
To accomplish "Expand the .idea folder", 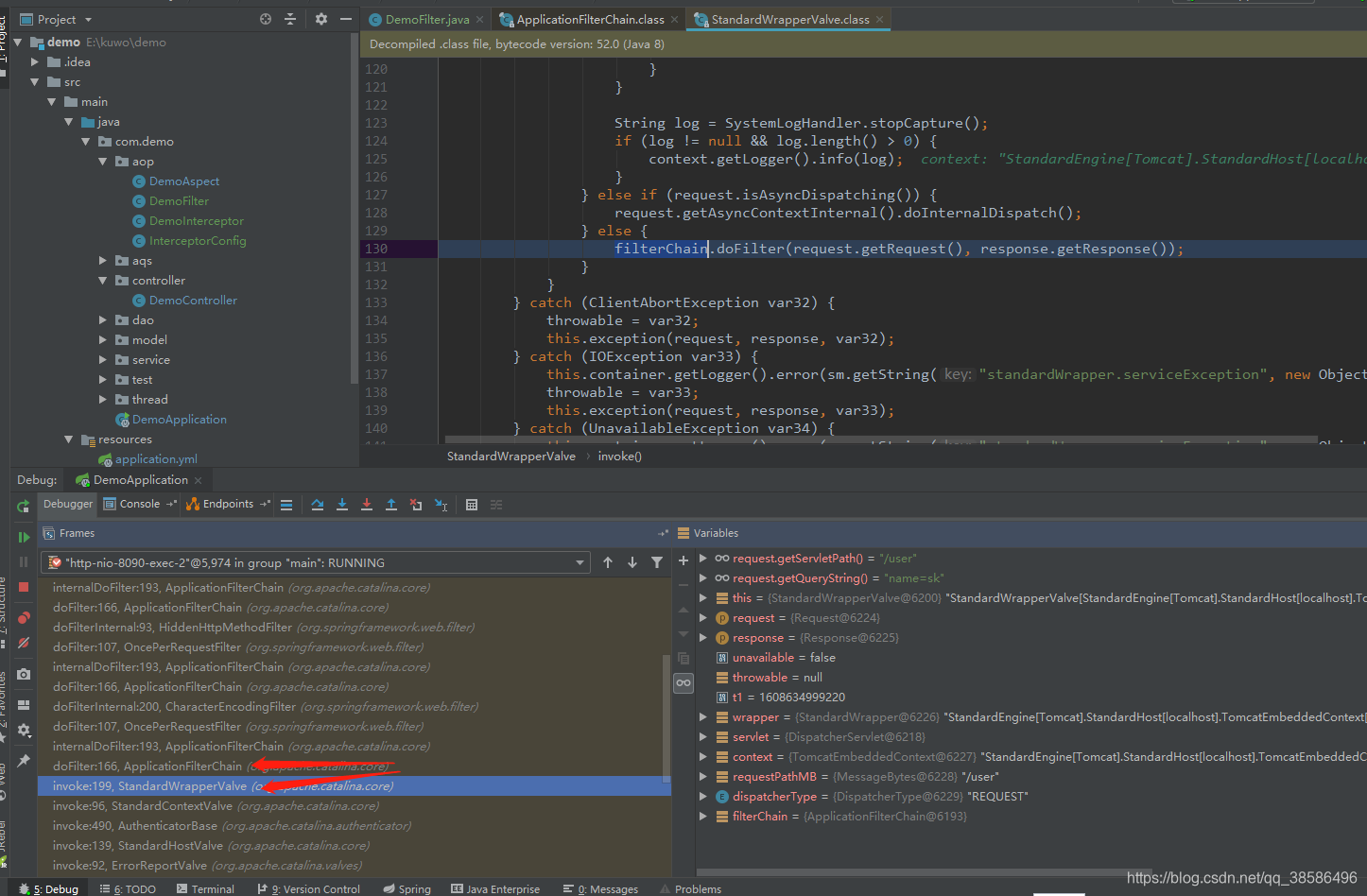I will [x=35, y=62].
